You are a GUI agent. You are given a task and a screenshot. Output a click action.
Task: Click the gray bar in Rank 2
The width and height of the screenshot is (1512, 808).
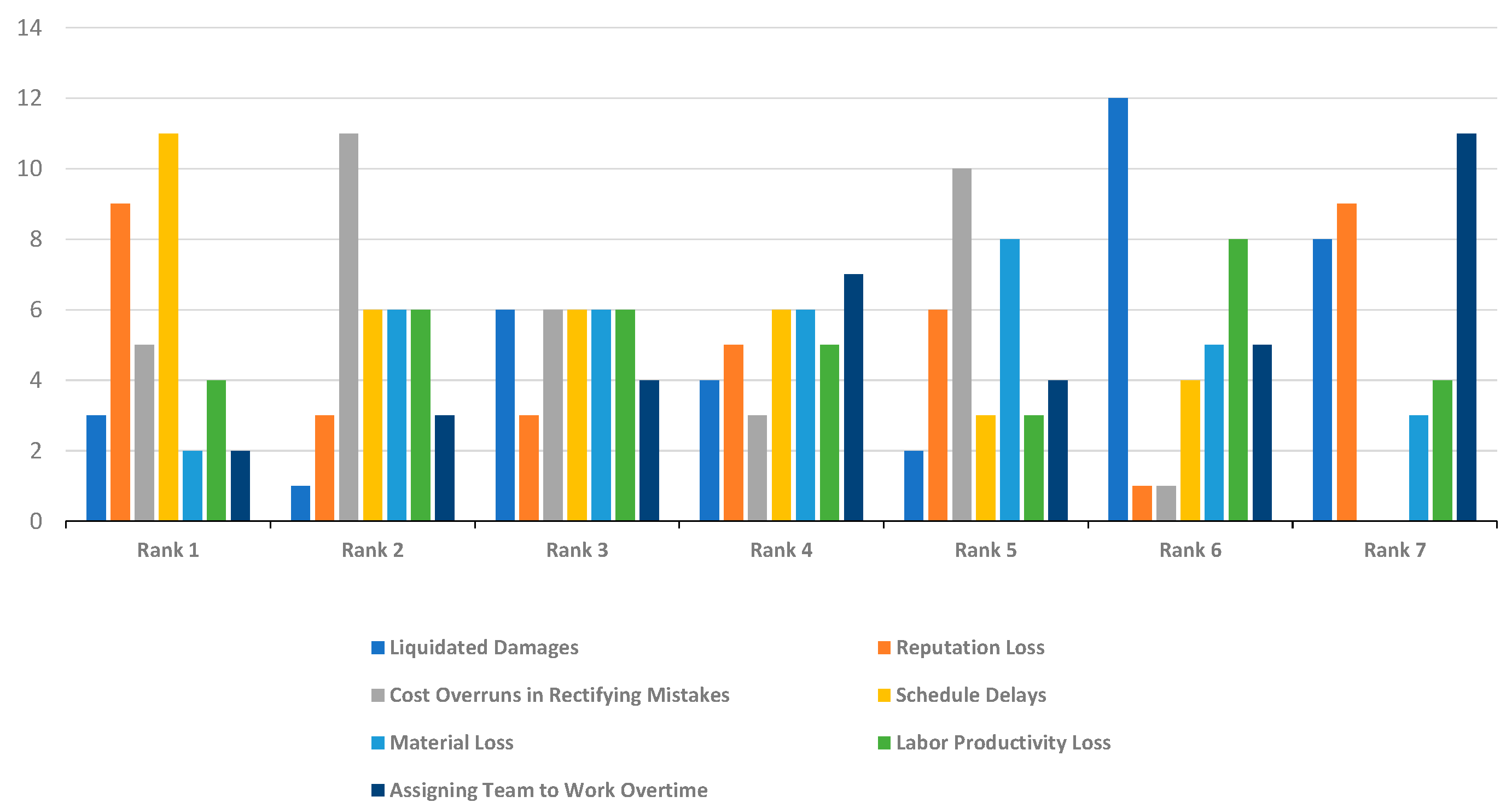(348, 327)
